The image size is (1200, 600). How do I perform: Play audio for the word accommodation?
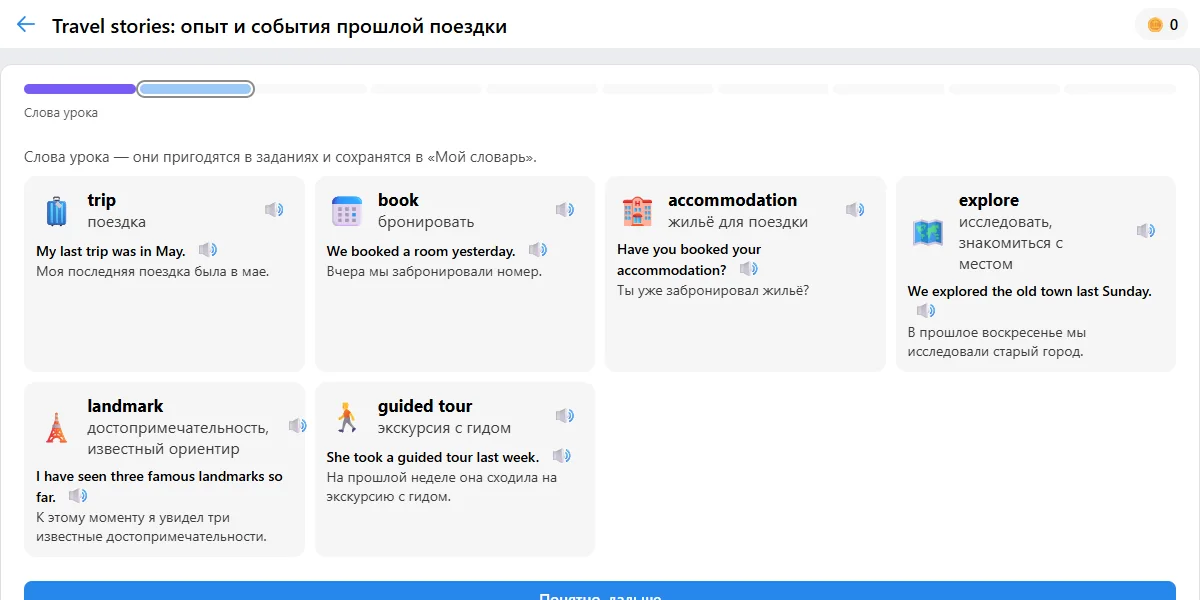coord(855,210)
